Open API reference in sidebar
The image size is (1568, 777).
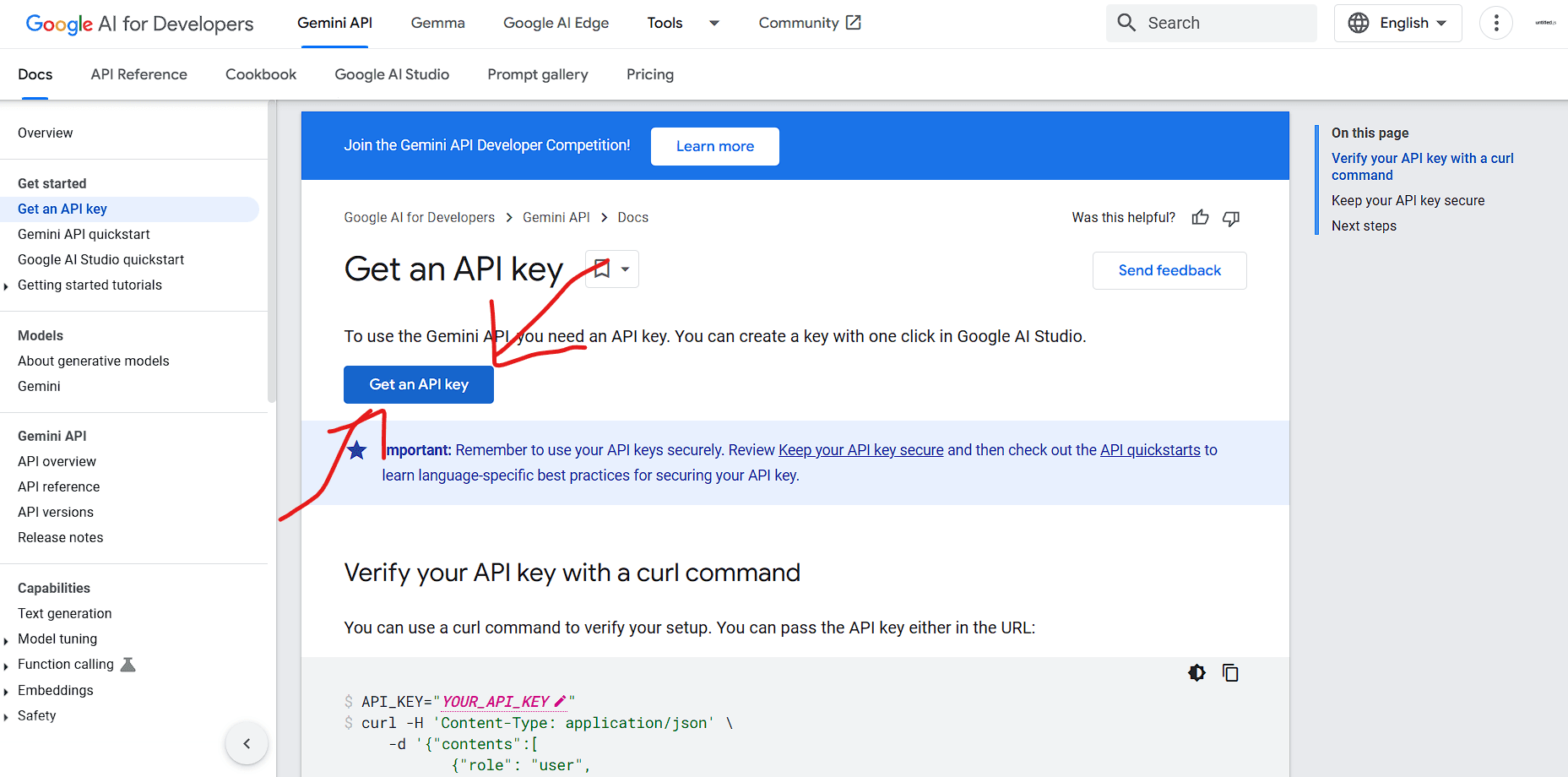coord(58,486)
